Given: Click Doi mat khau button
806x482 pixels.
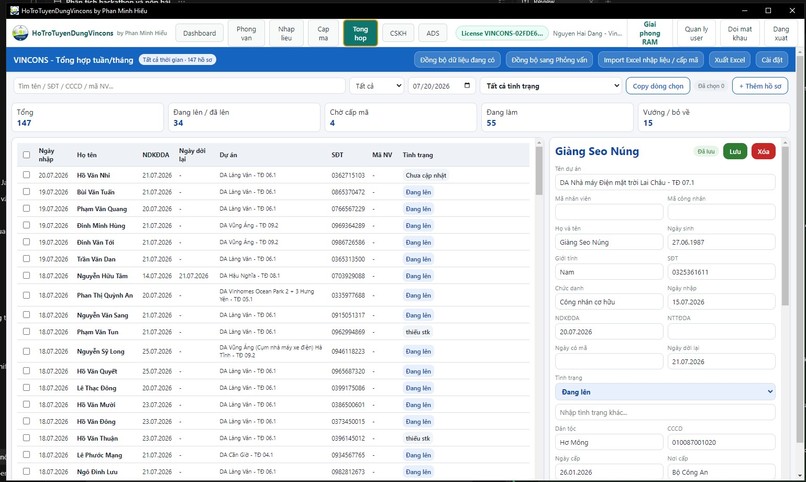Looking at the screenshot, I should (x=740, y=33).
